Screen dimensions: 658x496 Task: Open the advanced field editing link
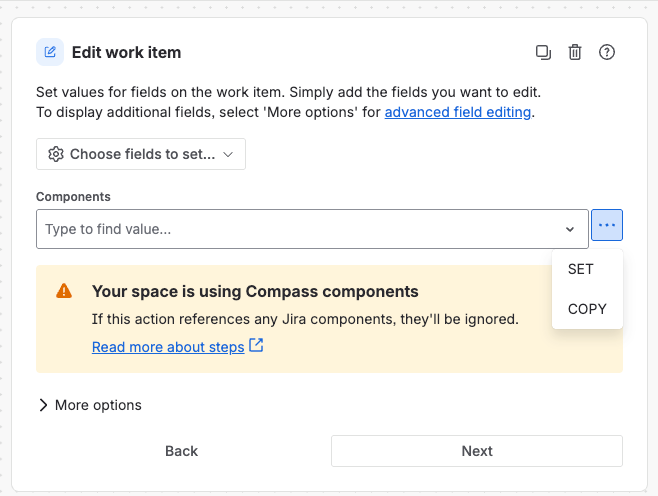click(x=458, y=112)
